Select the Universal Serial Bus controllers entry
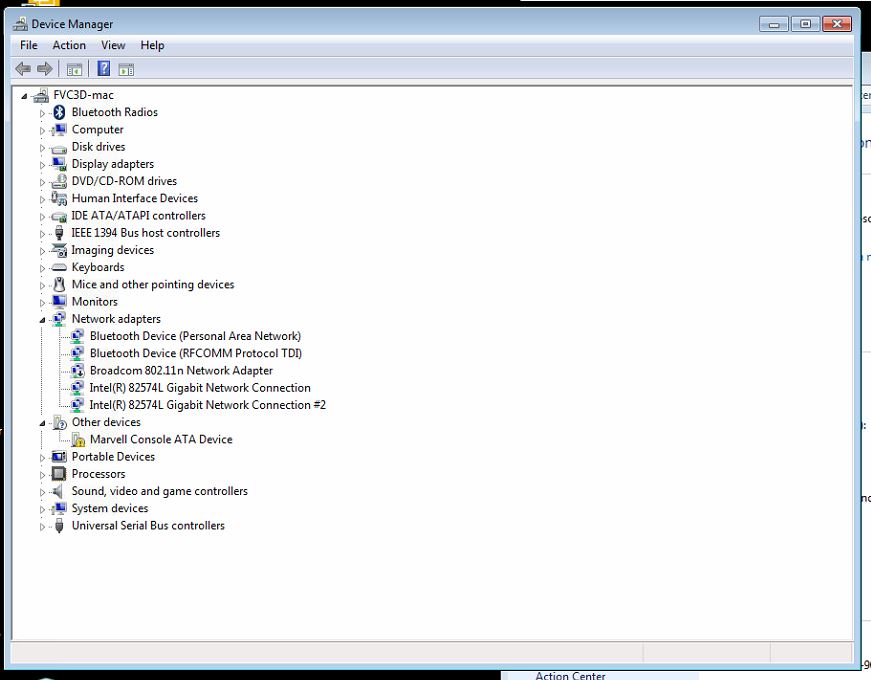 point(147,525)
